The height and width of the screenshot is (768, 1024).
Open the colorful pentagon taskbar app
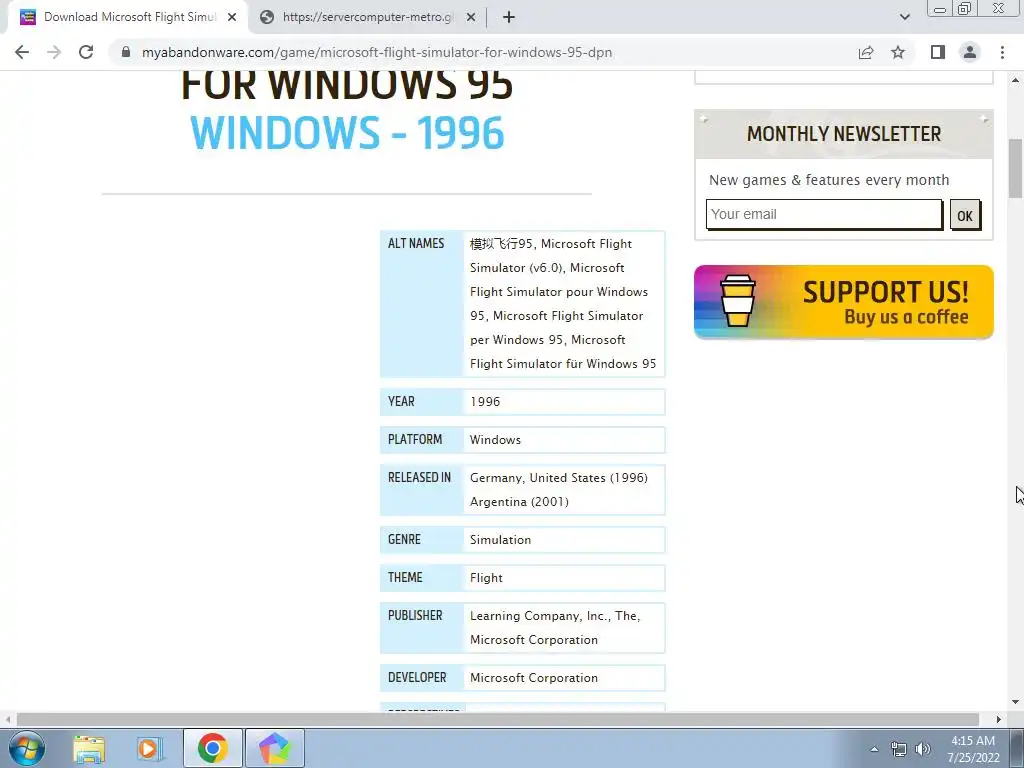tap(274, 748)
